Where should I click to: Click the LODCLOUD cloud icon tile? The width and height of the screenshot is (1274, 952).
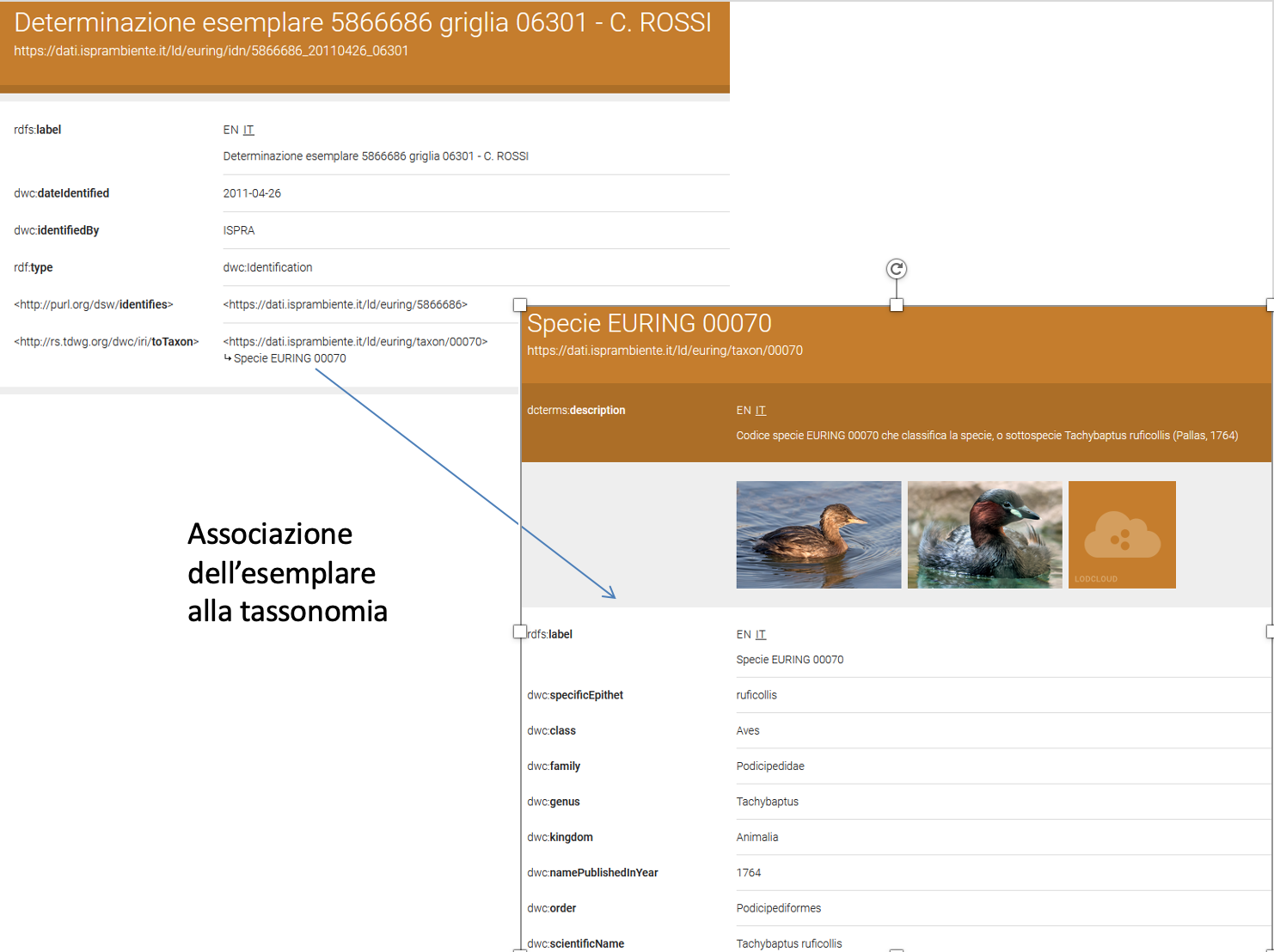click(x=1122, y=534)
